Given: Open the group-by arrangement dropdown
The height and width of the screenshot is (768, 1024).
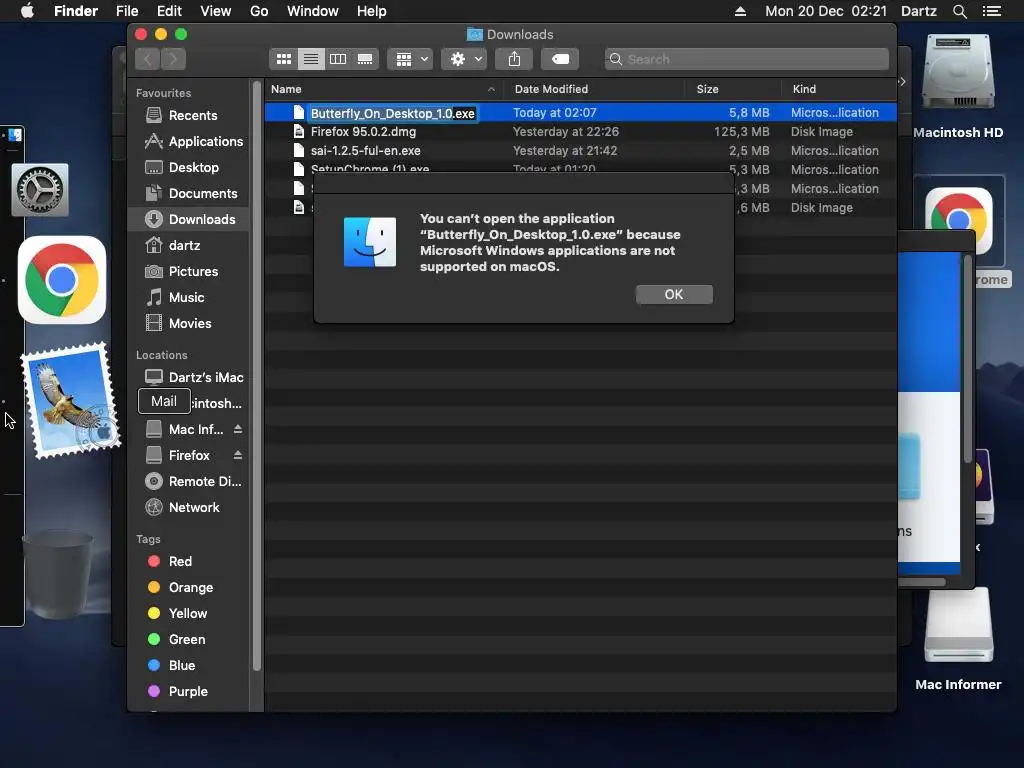Looking at the screenshot, I should pos(410,59).
